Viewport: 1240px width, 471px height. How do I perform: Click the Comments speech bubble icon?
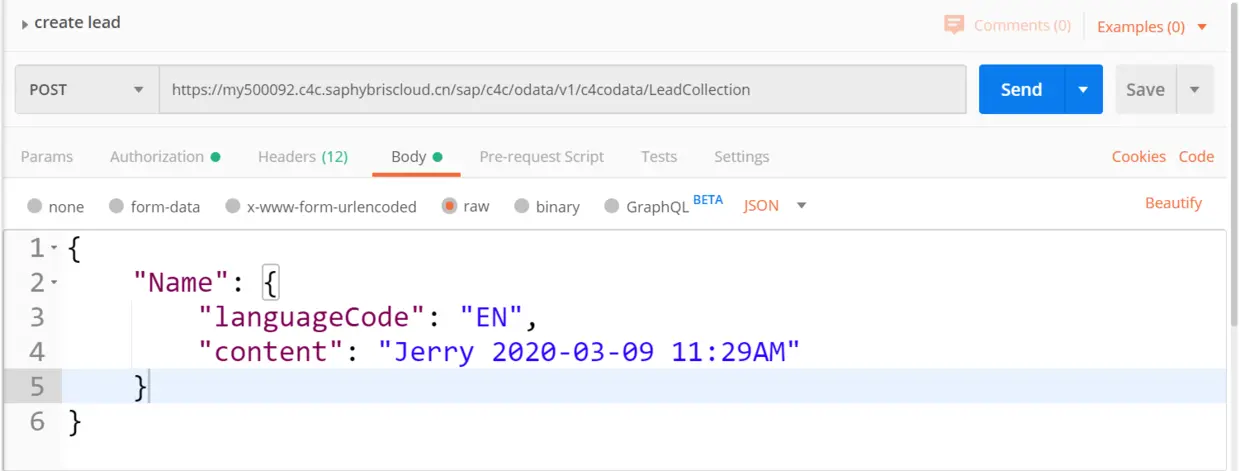tap(954, 25)
